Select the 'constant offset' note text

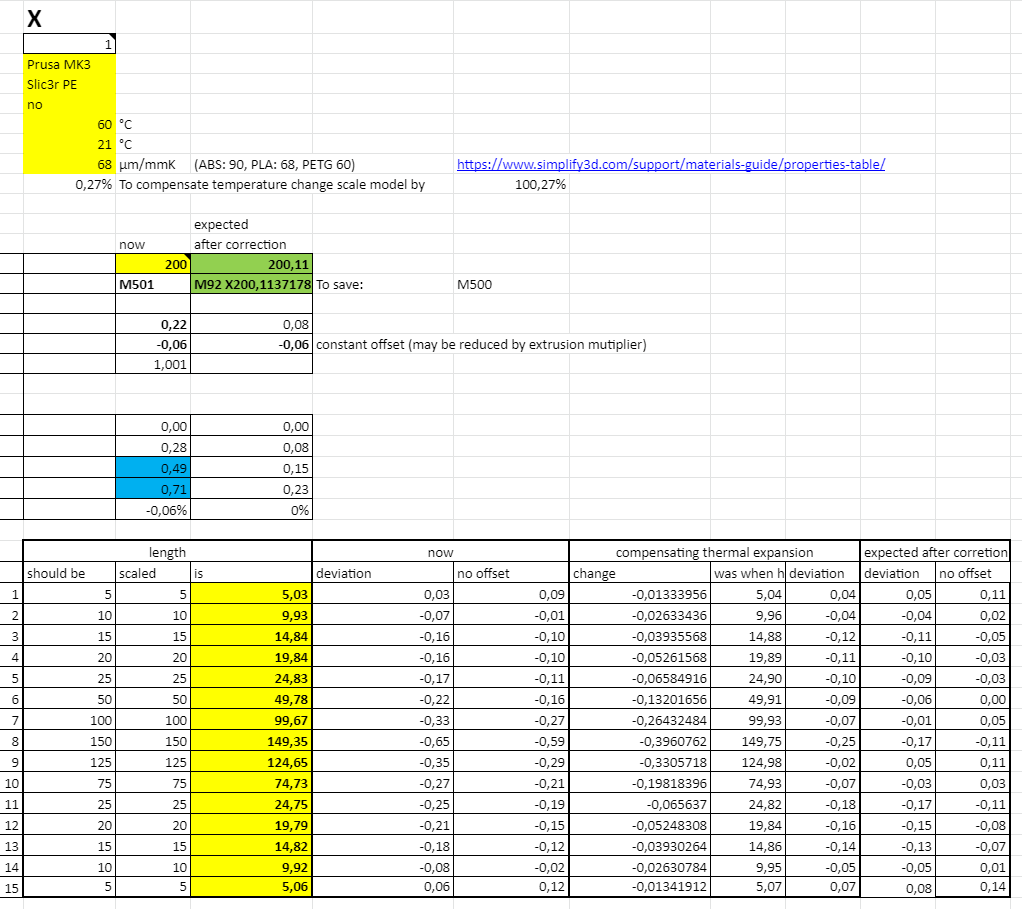[481, 344]
